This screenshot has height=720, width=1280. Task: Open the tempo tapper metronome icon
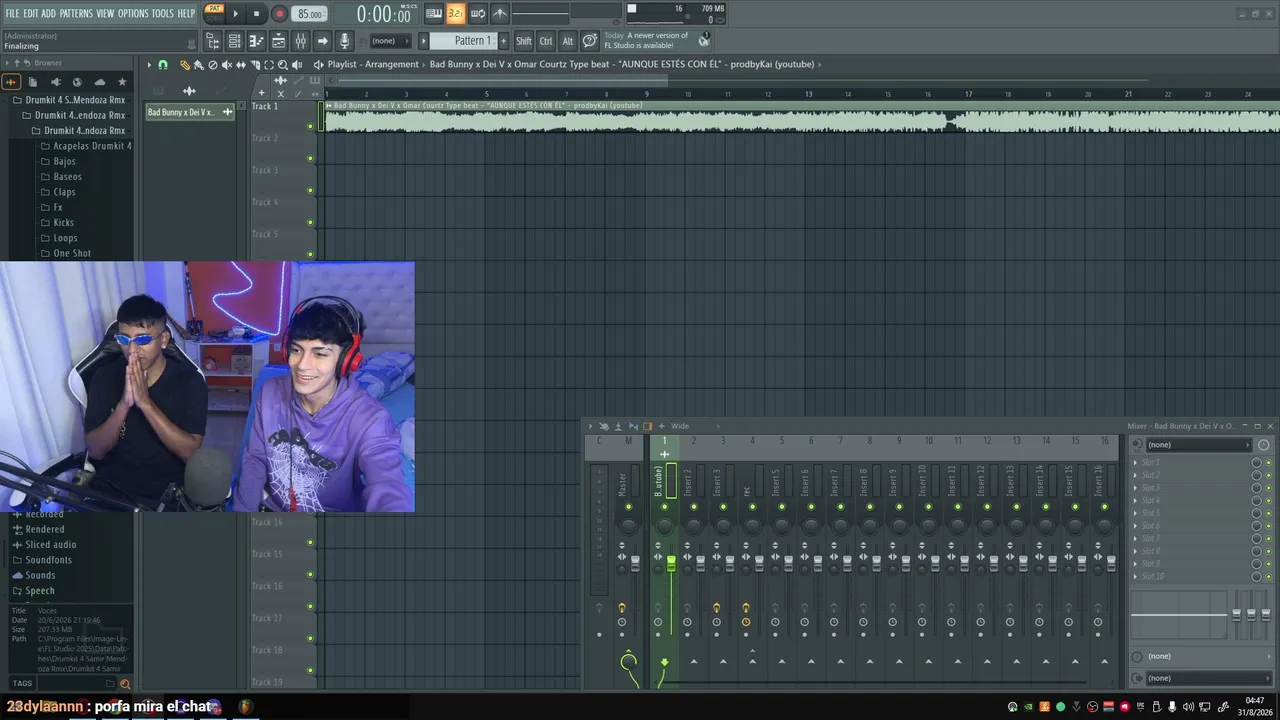[x=500, y=14]
